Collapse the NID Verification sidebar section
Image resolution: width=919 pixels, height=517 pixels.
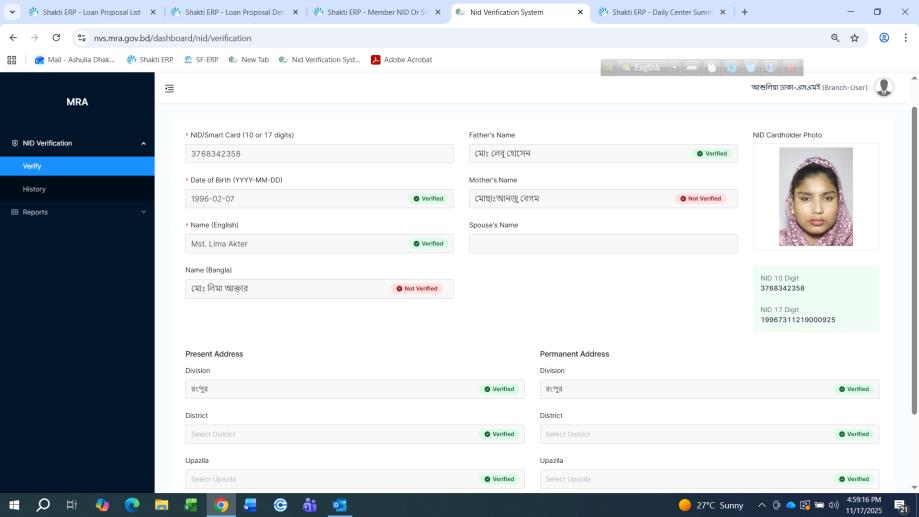click(x=143, y=143)
